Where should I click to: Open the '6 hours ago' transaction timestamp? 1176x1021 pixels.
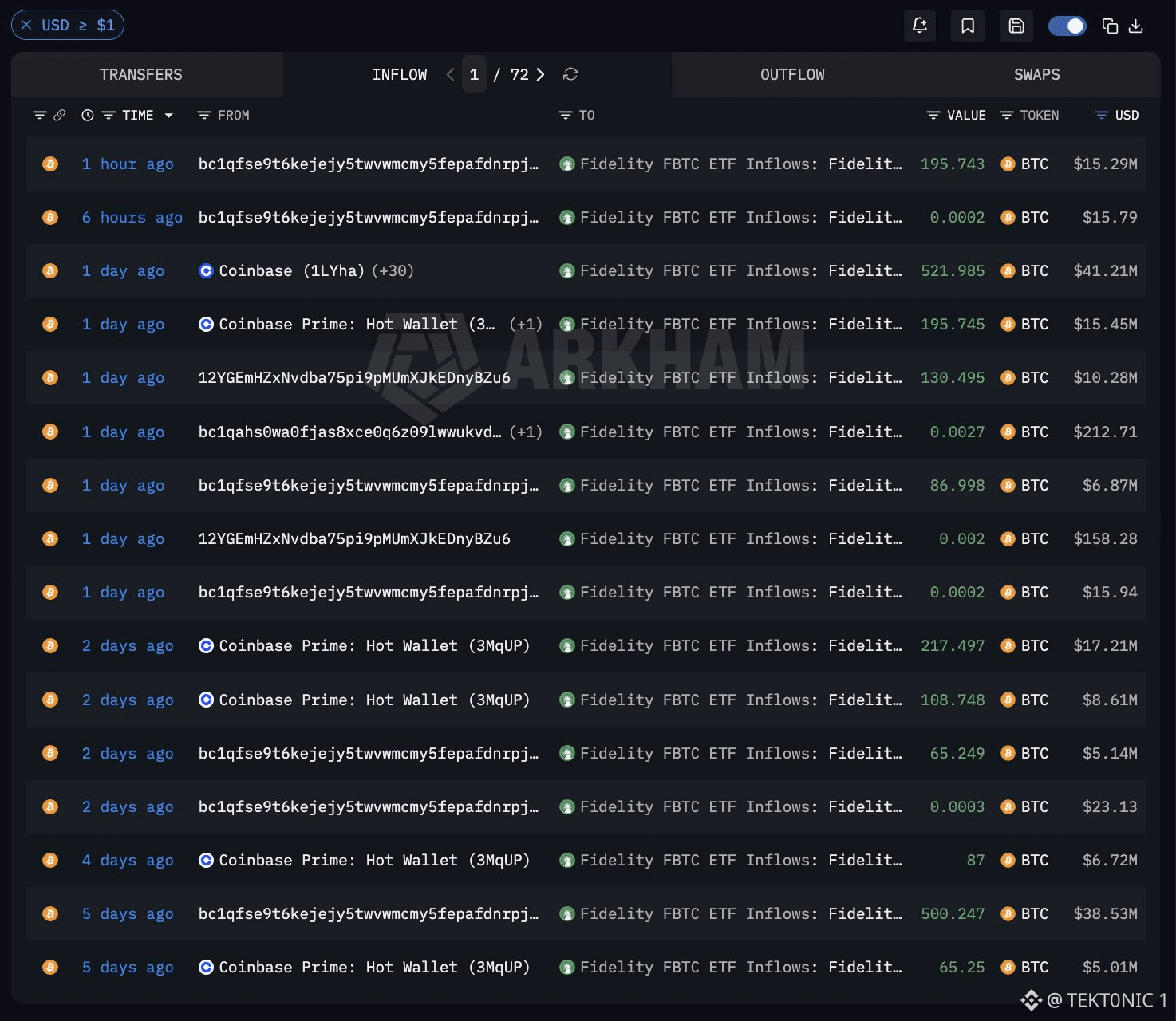point(132,217)
